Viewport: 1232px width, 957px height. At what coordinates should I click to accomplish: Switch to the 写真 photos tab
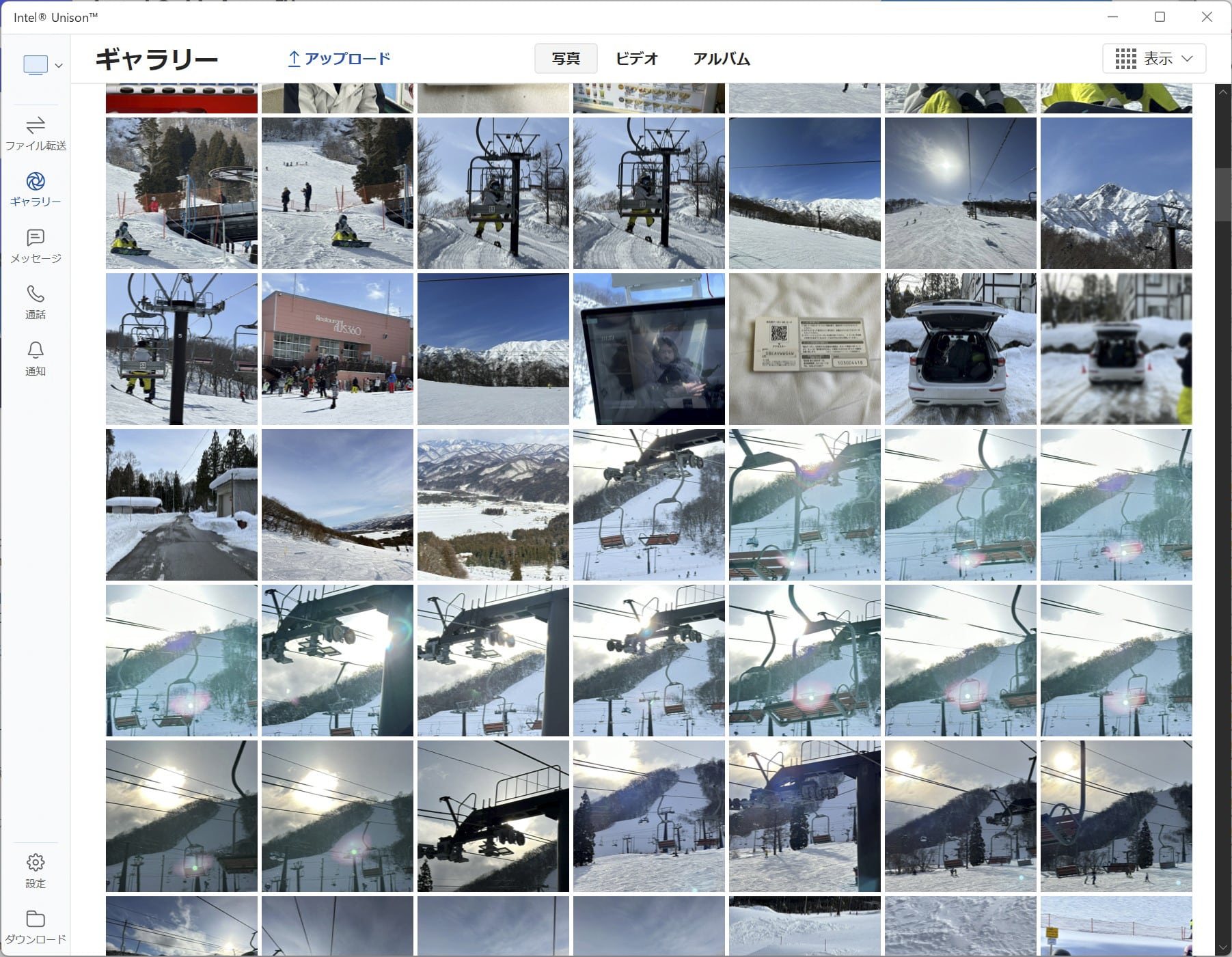(x=566, y=59)
